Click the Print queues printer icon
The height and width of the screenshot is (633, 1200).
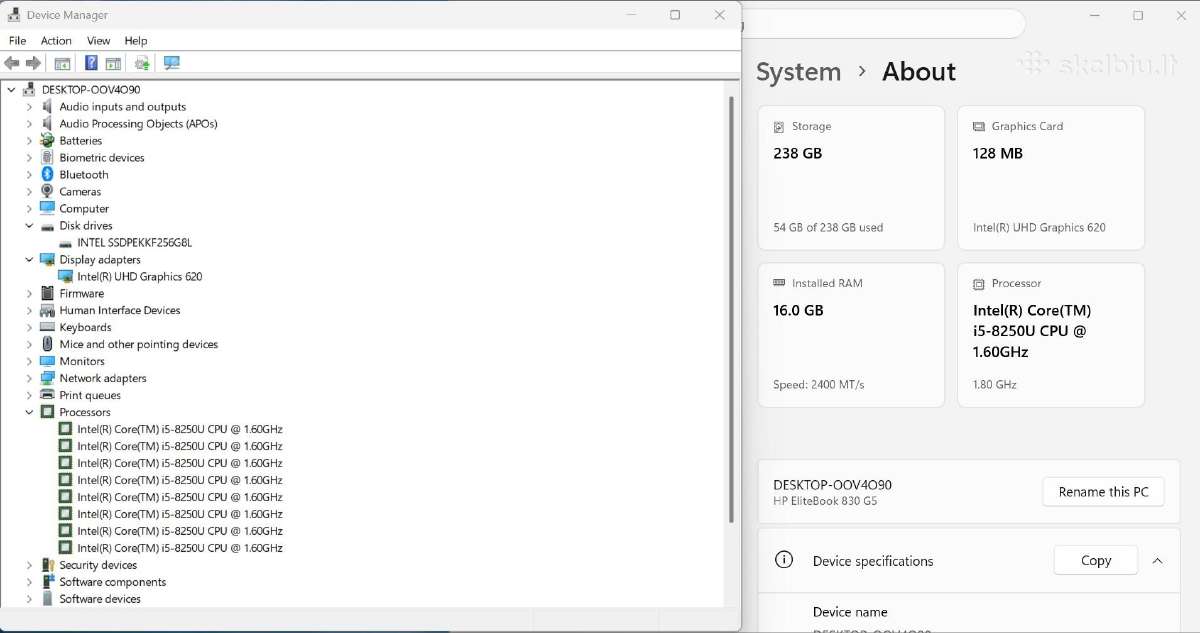(47, 395)
